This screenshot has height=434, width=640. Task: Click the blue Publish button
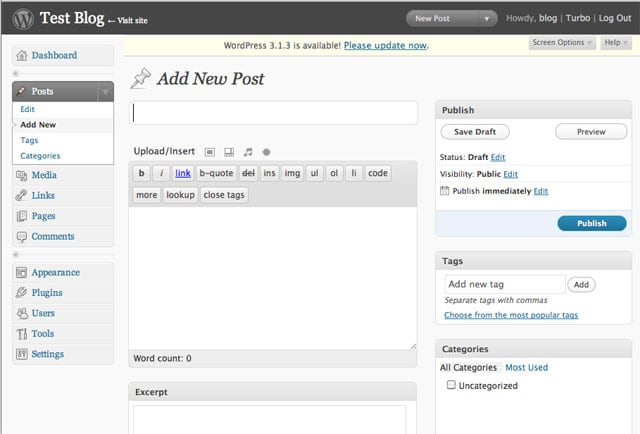(x=591, y=223)
